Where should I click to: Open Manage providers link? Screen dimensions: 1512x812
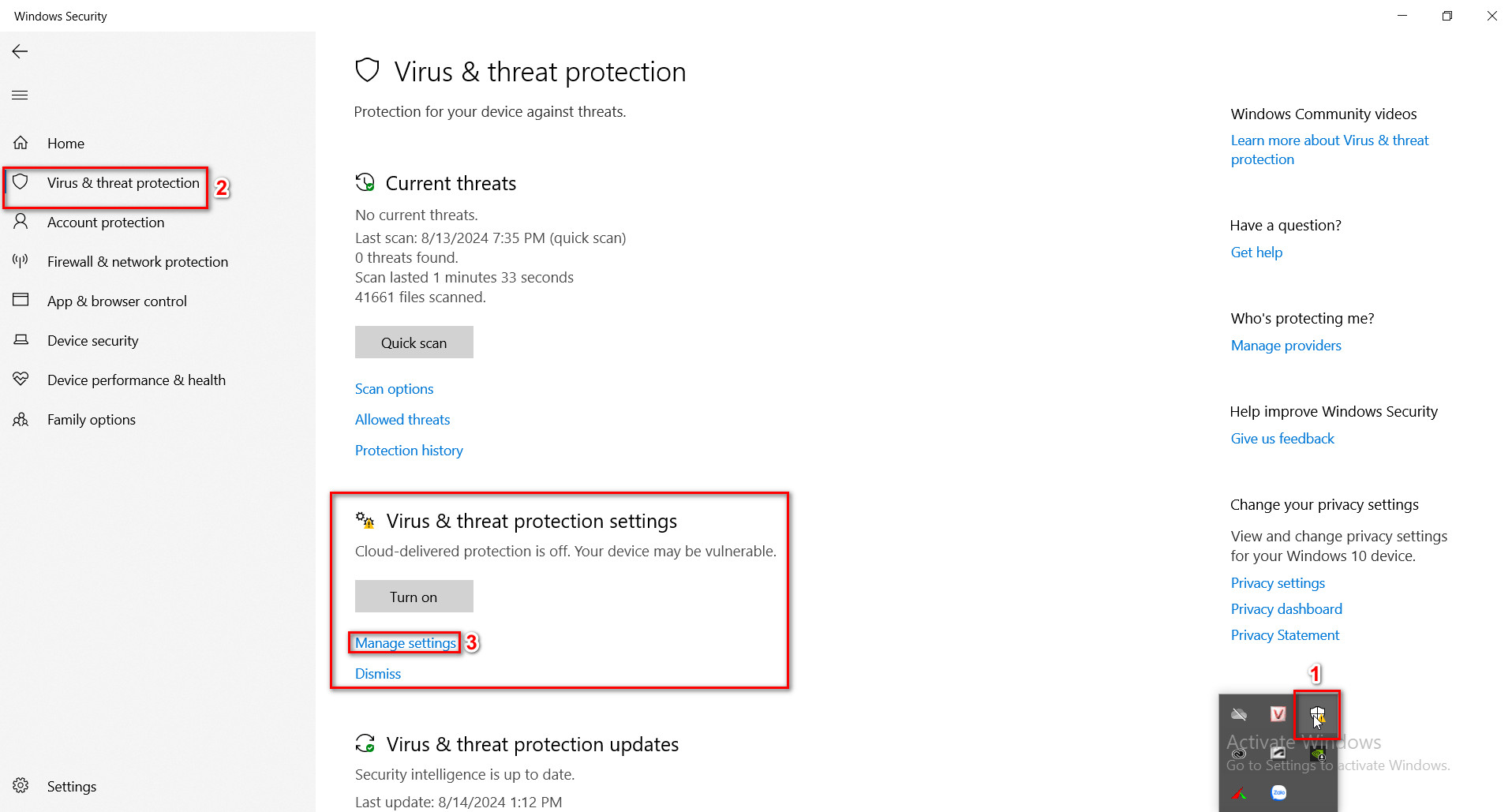(x=1286, y=346)
